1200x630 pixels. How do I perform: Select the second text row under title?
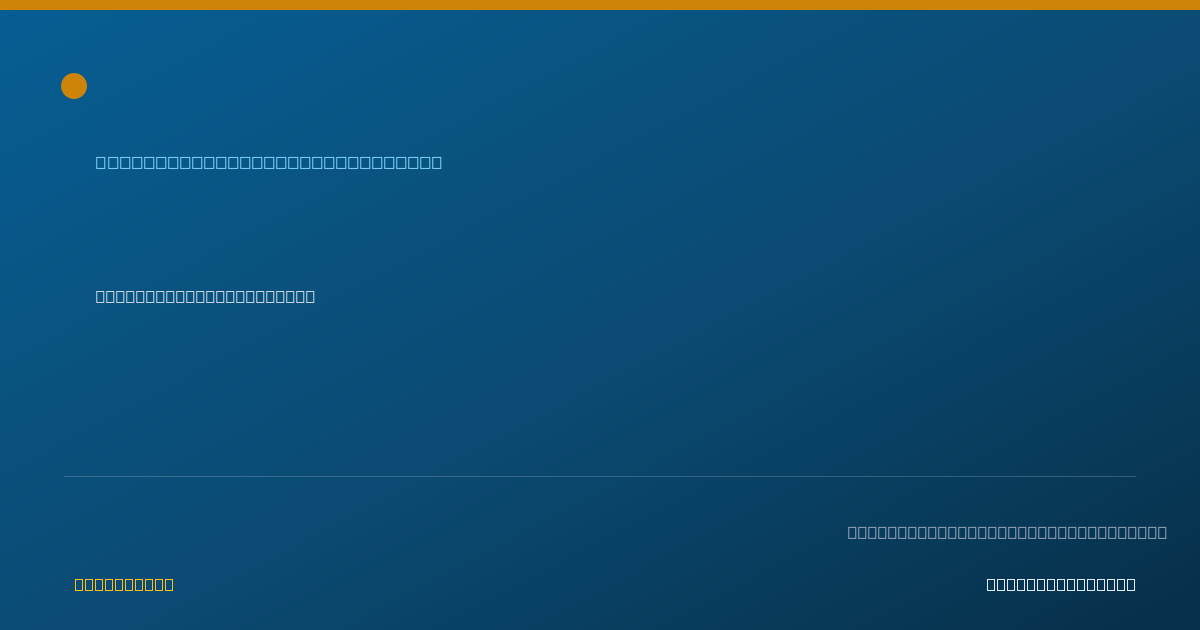[205, 296]
